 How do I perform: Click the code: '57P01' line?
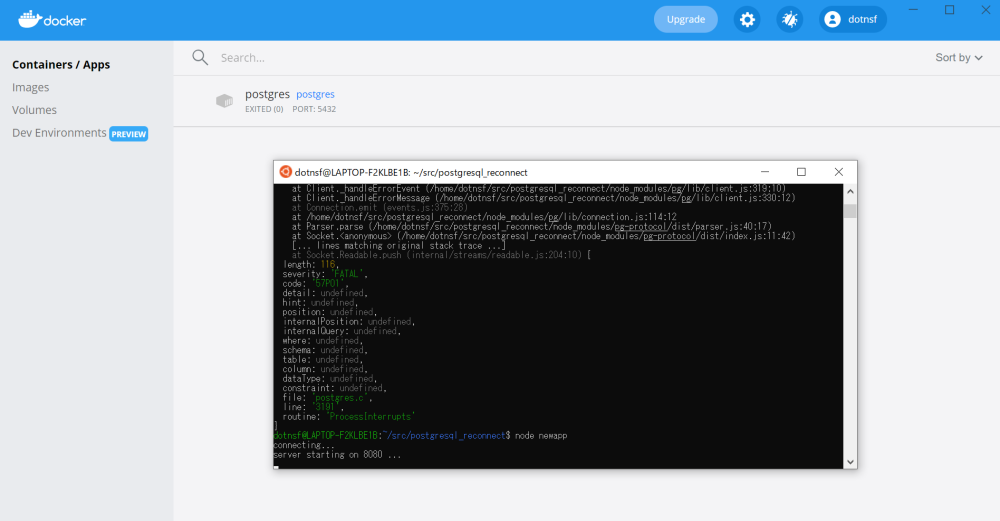coord(316,284)
